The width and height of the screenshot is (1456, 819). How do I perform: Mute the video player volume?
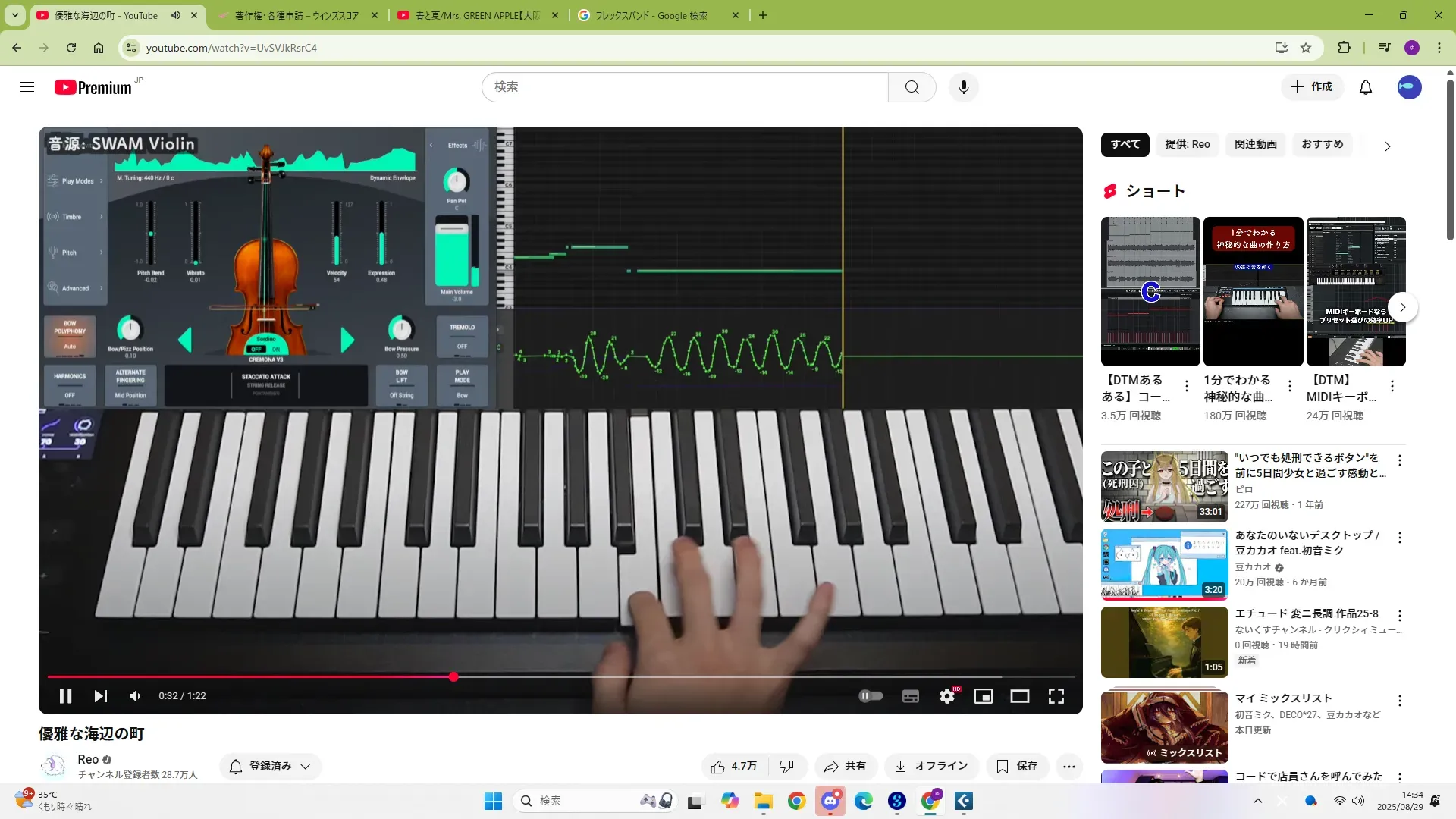coord(135,696)
